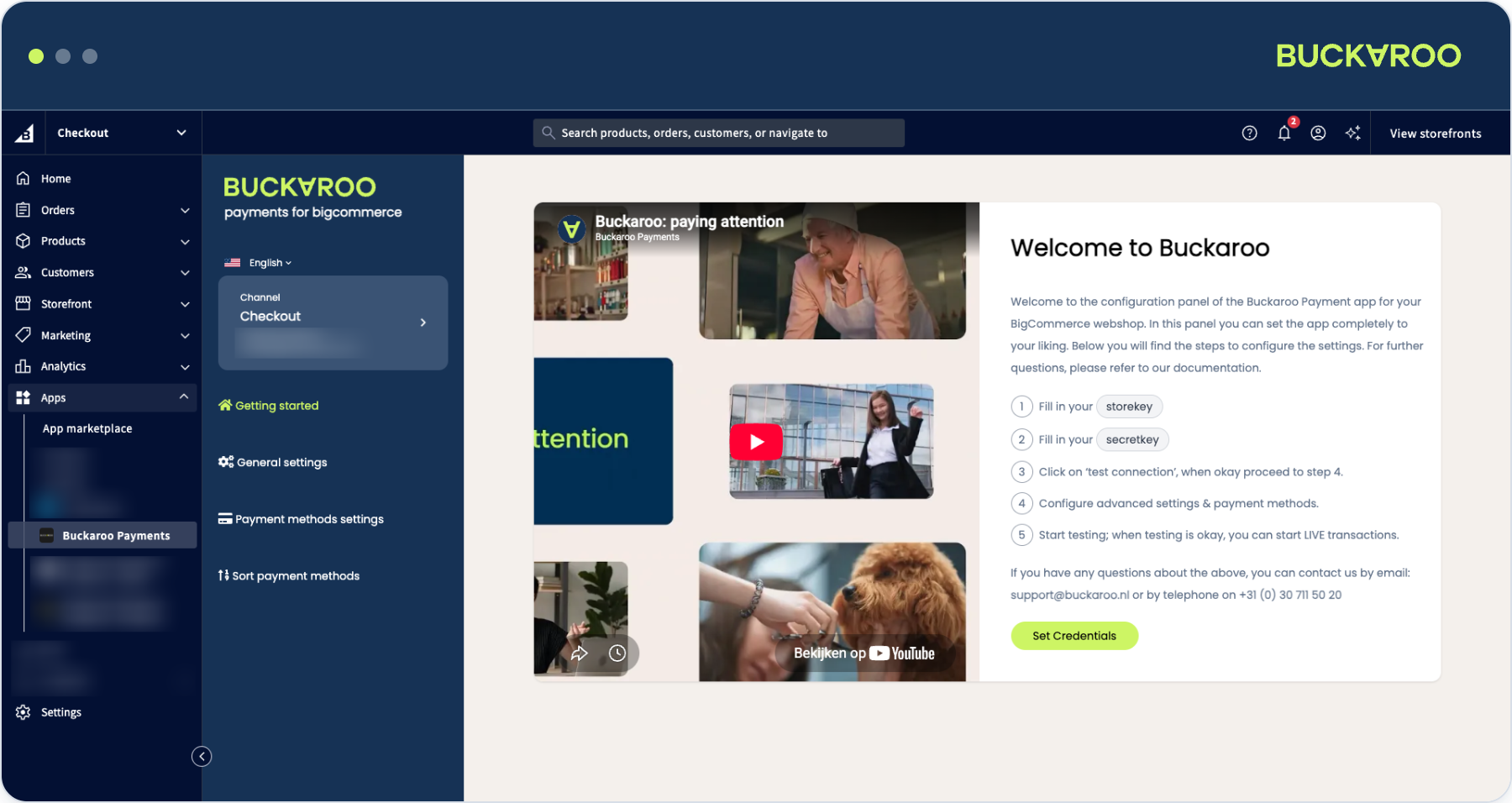Select App marketplace in sidebar
The height and width of the screenshot is (803, 1512).
tap(87, 428)
